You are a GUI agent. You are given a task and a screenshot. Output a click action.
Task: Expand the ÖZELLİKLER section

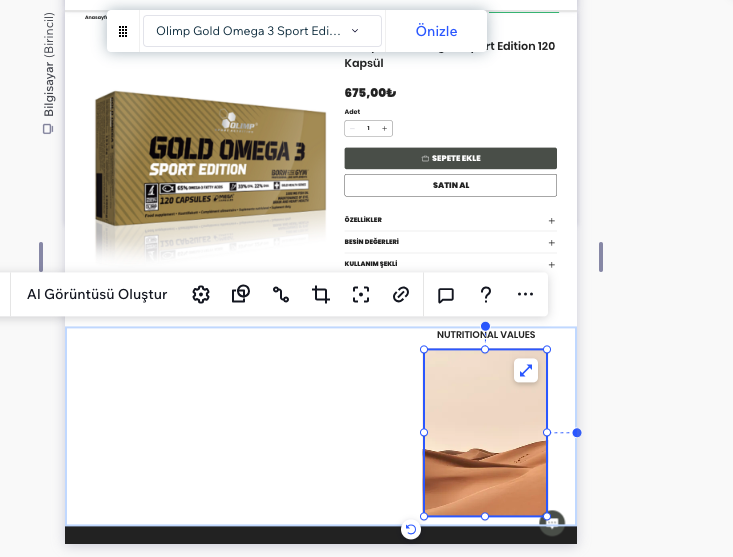(451, 220)
